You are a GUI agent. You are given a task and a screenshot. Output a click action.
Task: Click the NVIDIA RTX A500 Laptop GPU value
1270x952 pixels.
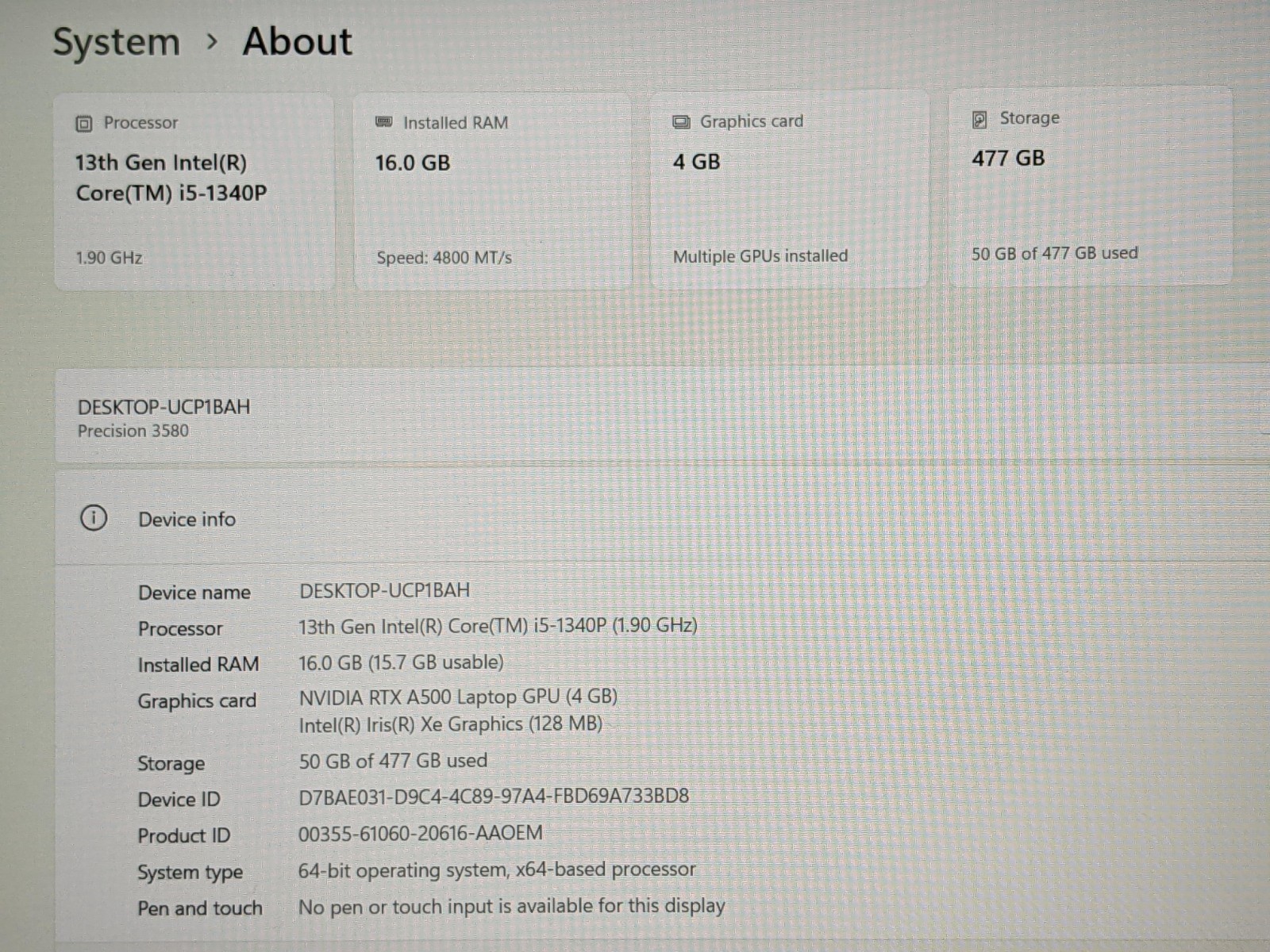(458, 697)
